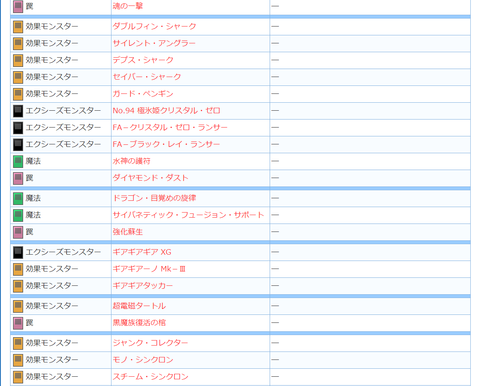Open the セイバー・シャーク card link

click(147, 77)
